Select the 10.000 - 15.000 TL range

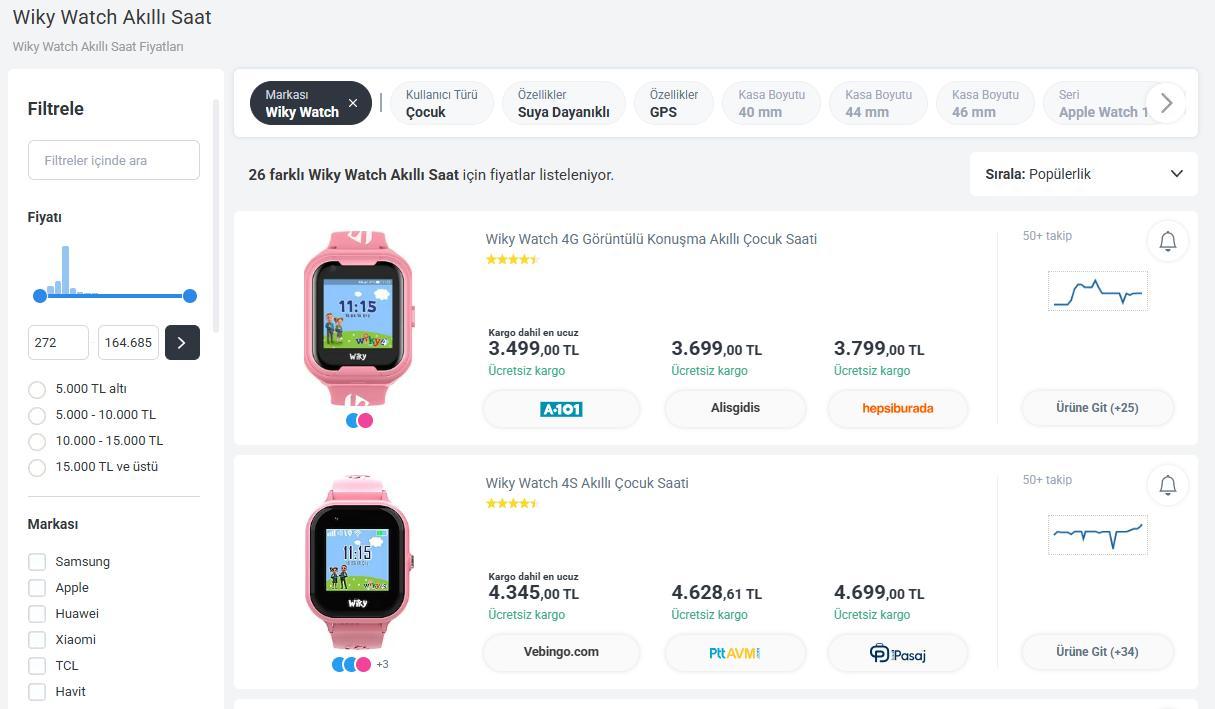37,441
